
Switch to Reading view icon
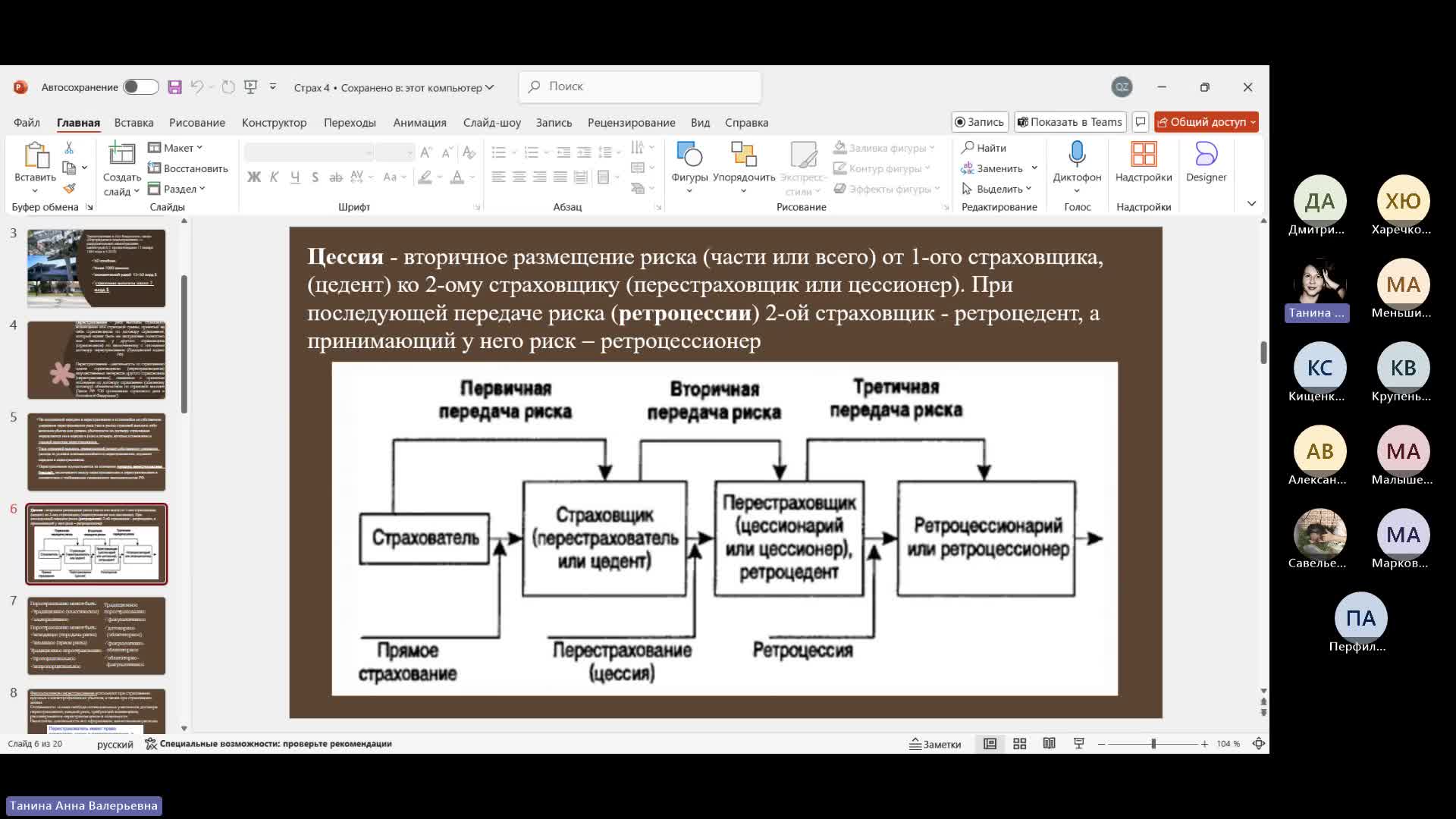coord(1050,744)
